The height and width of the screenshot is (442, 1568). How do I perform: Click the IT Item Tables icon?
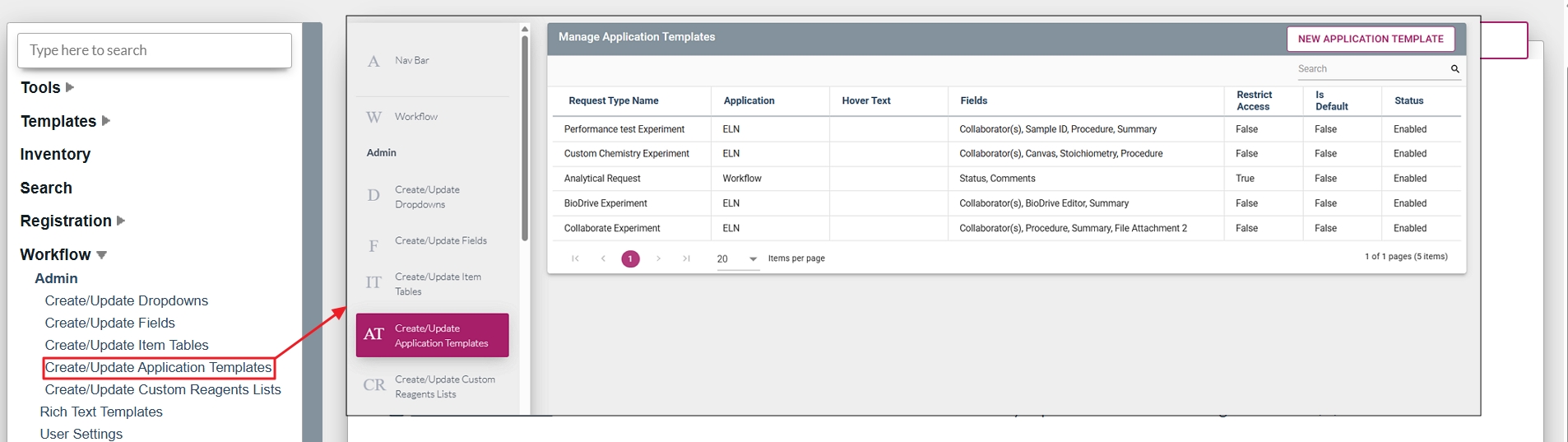(x=373, y=283)
